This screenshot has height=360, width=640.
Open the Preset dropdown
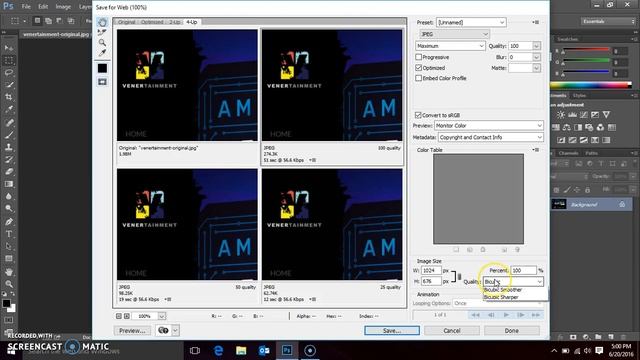471,22
